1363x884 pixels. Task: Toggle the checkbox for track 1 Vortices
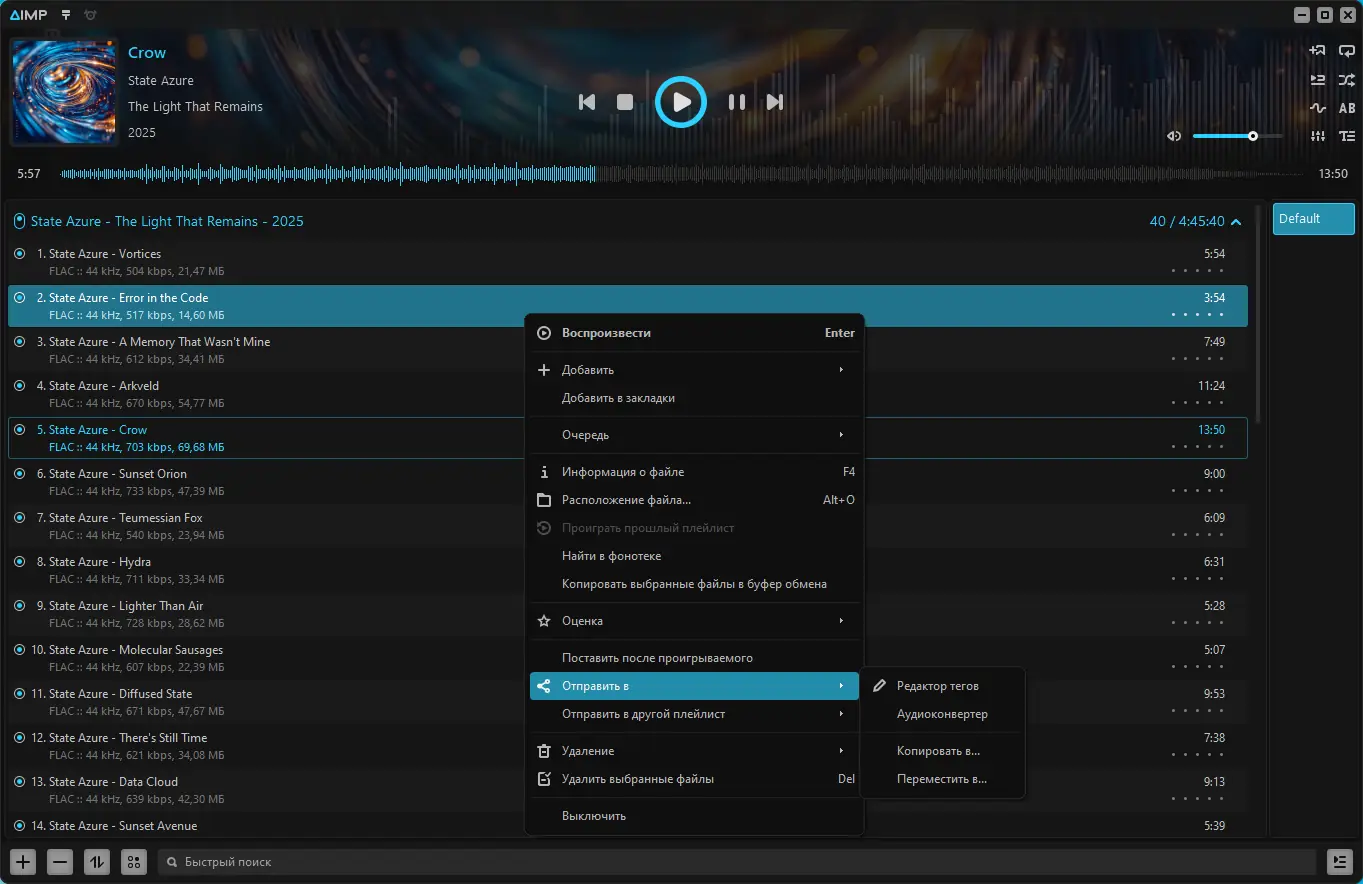tap(20, 254)
